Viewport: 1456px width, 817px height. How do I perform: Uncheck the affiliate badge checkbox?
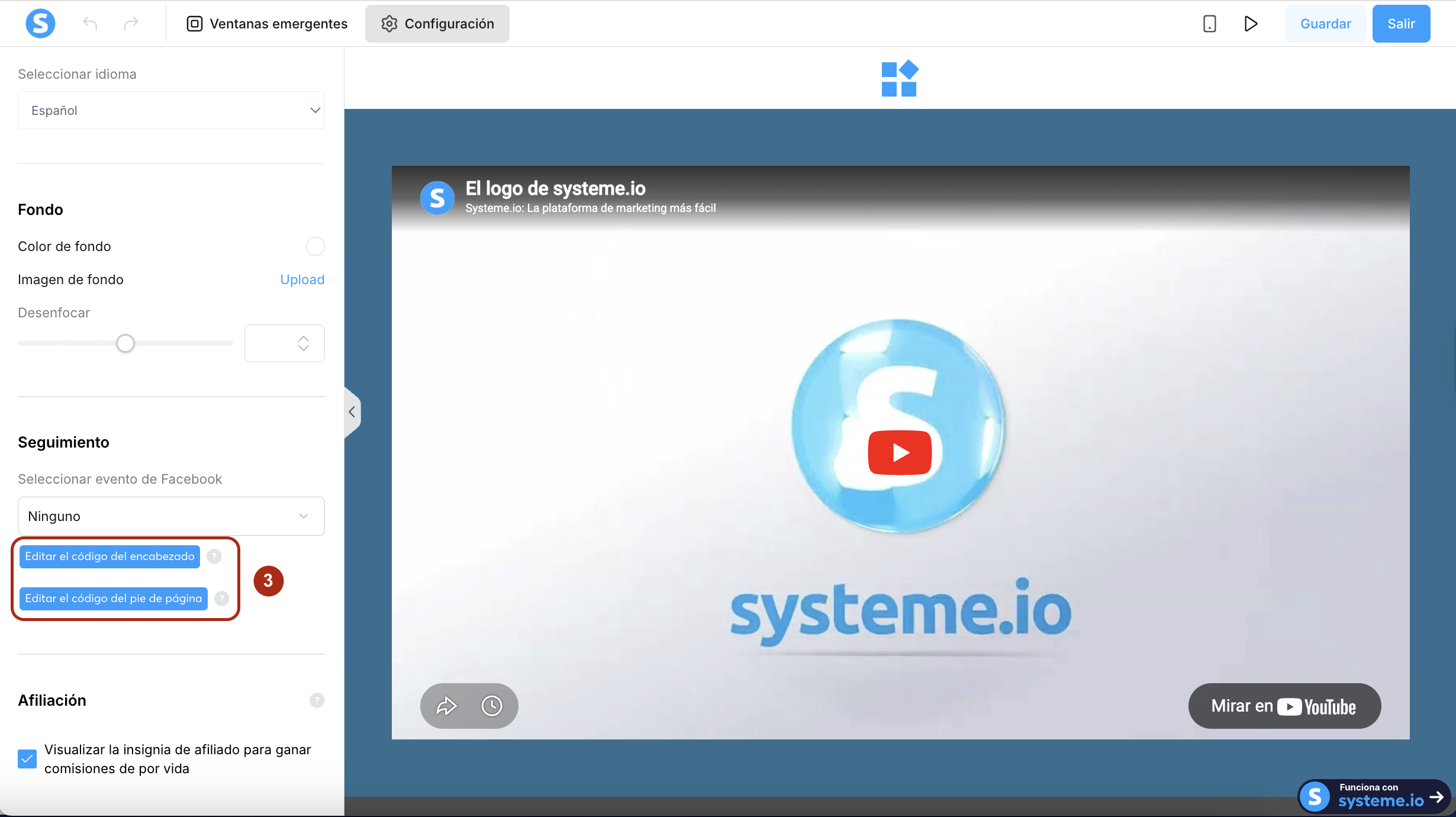click(27, 759)
